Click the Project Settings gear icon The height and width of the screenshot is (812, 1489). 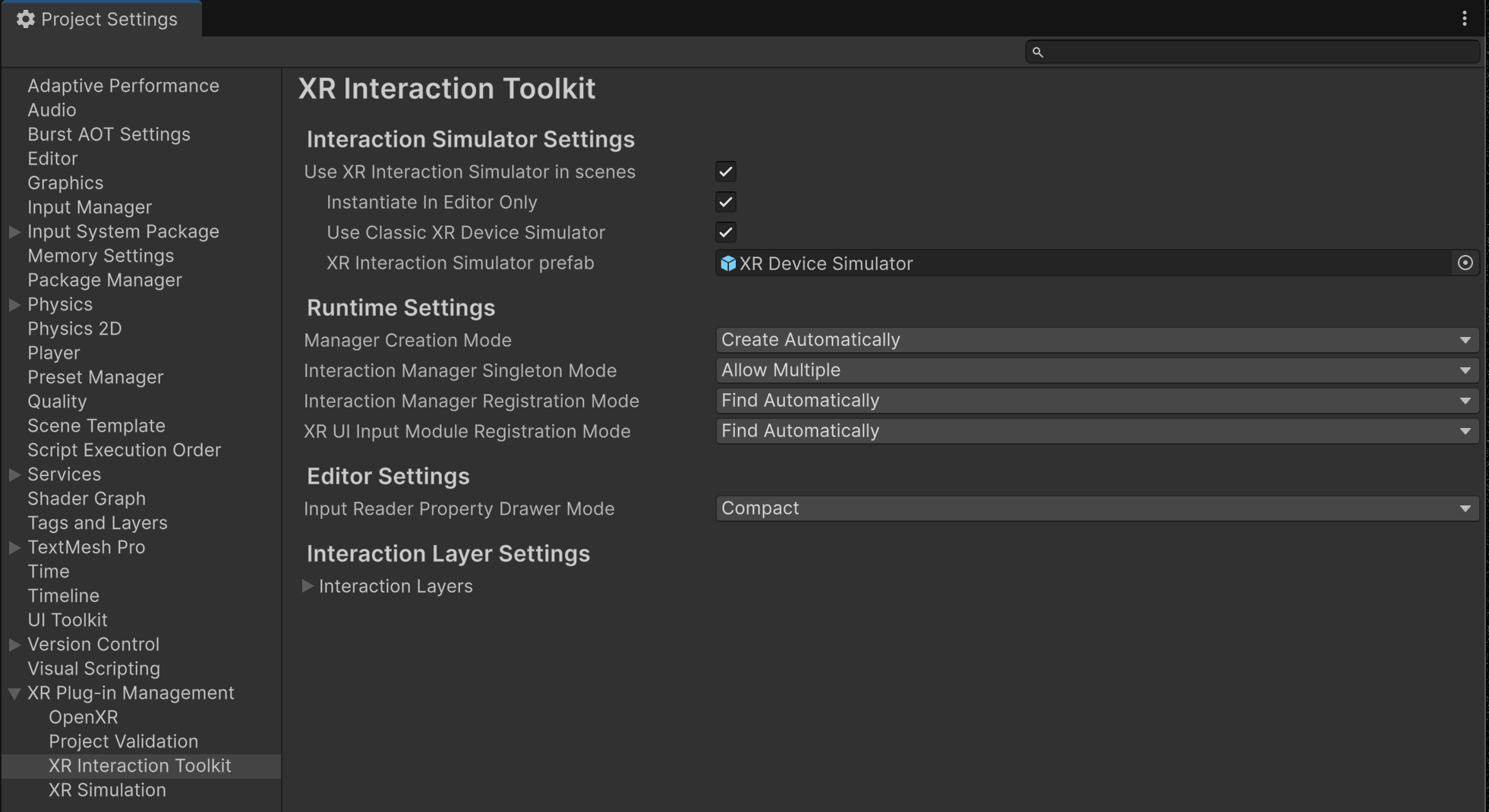point(26,19)
